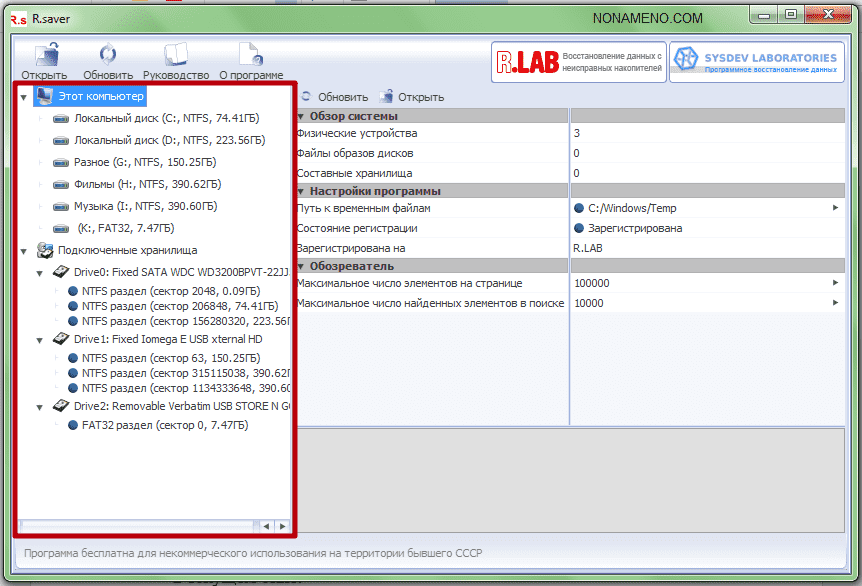Collapse the Drive1 Iomega tree node
The image size is (862, 586).
click(x=40, y=339)
